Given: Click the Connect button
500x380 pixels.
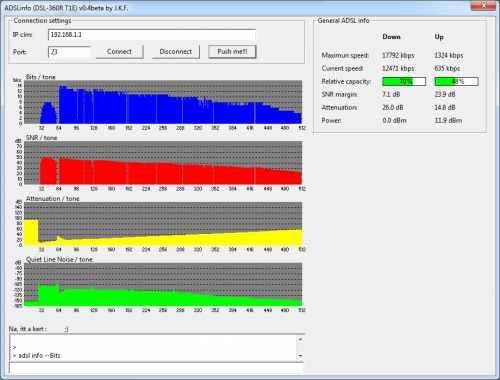Looking at the screenshot, I should click(119, 52).
